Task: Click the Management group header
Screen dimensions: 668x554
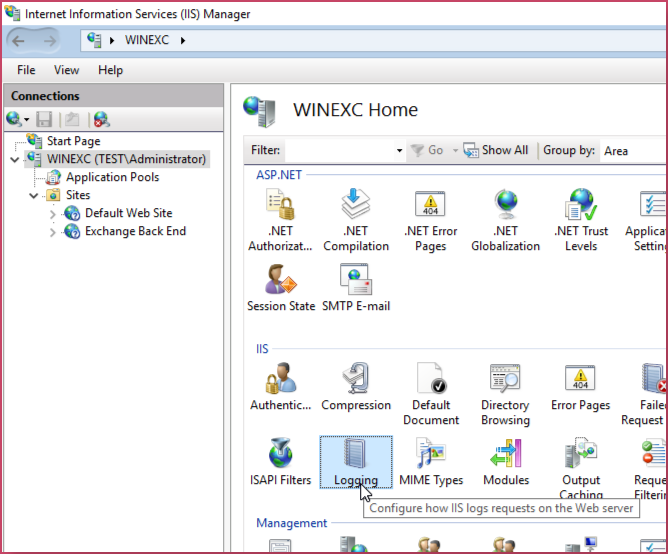Action: [x=291, y=523]
